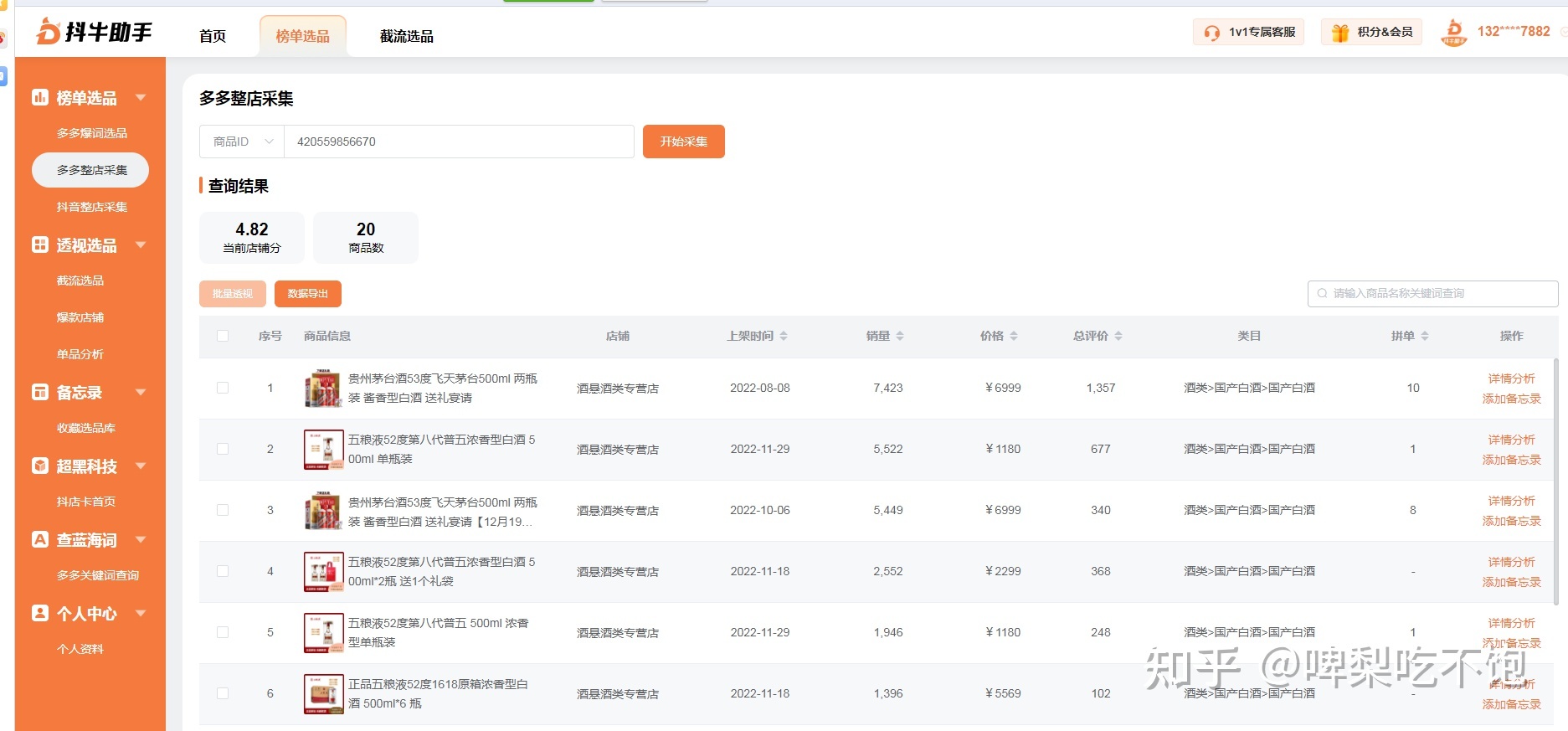Open 单品分析 in sidebar
This screenshot has height=731, width=1568.
pos(80,354)
